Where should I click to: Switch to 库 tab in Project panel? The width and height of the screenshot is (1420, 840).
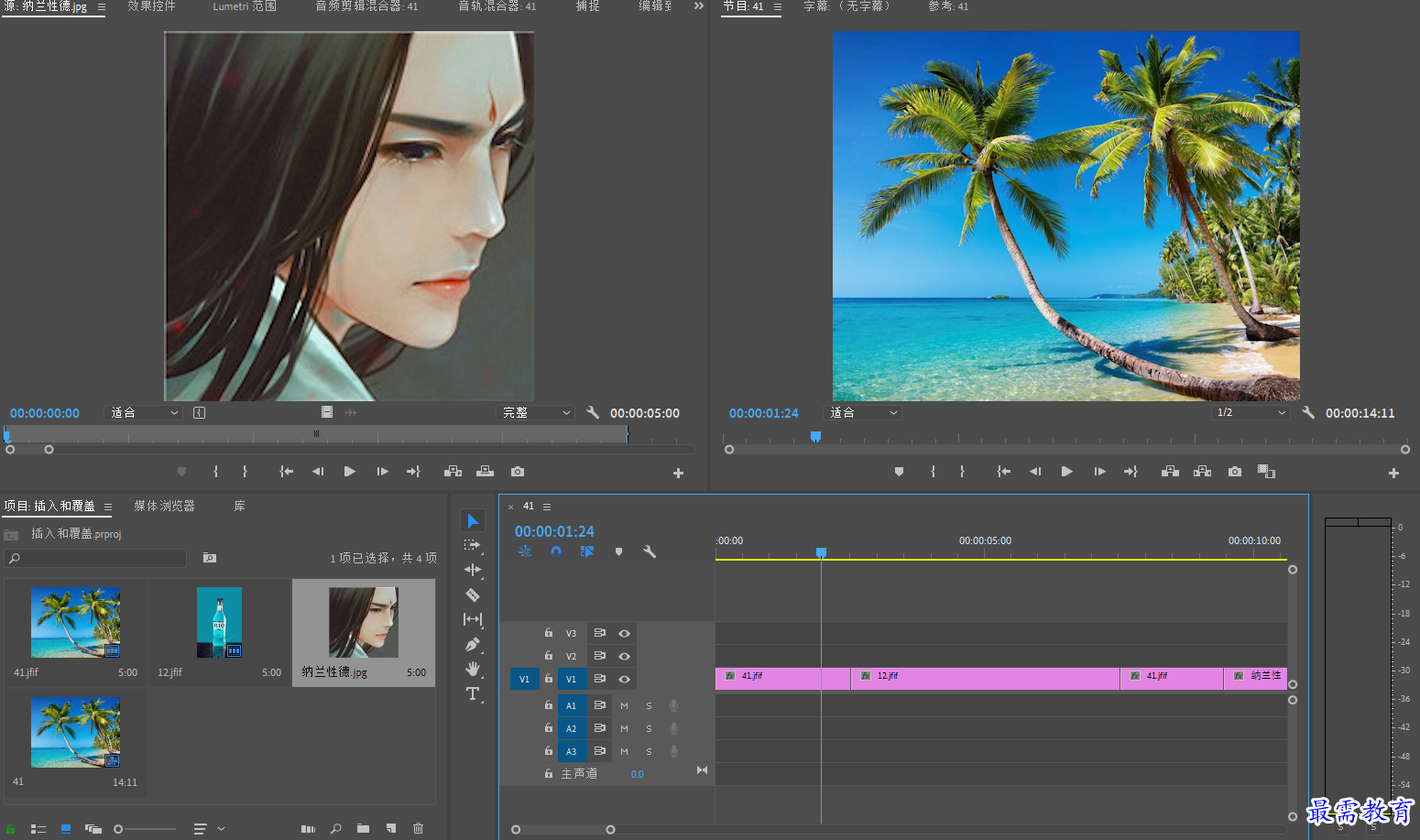[239, 506]
